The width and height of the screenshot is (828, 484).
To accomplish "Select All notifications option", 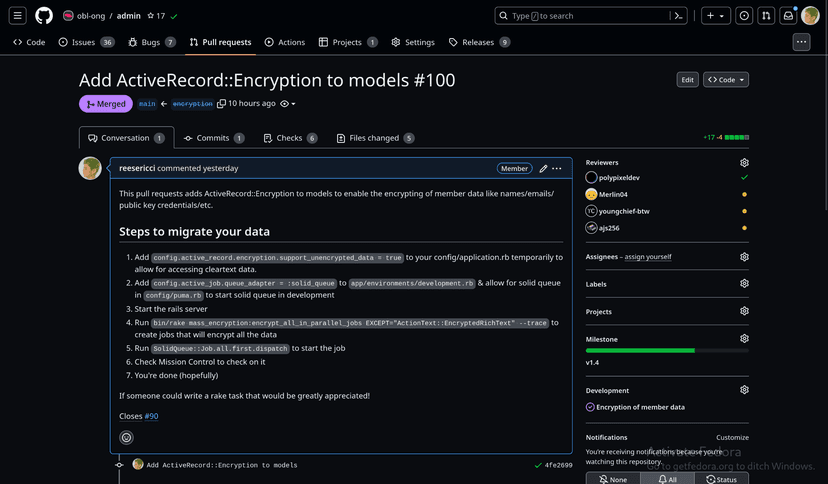I will tap(666, 479).
